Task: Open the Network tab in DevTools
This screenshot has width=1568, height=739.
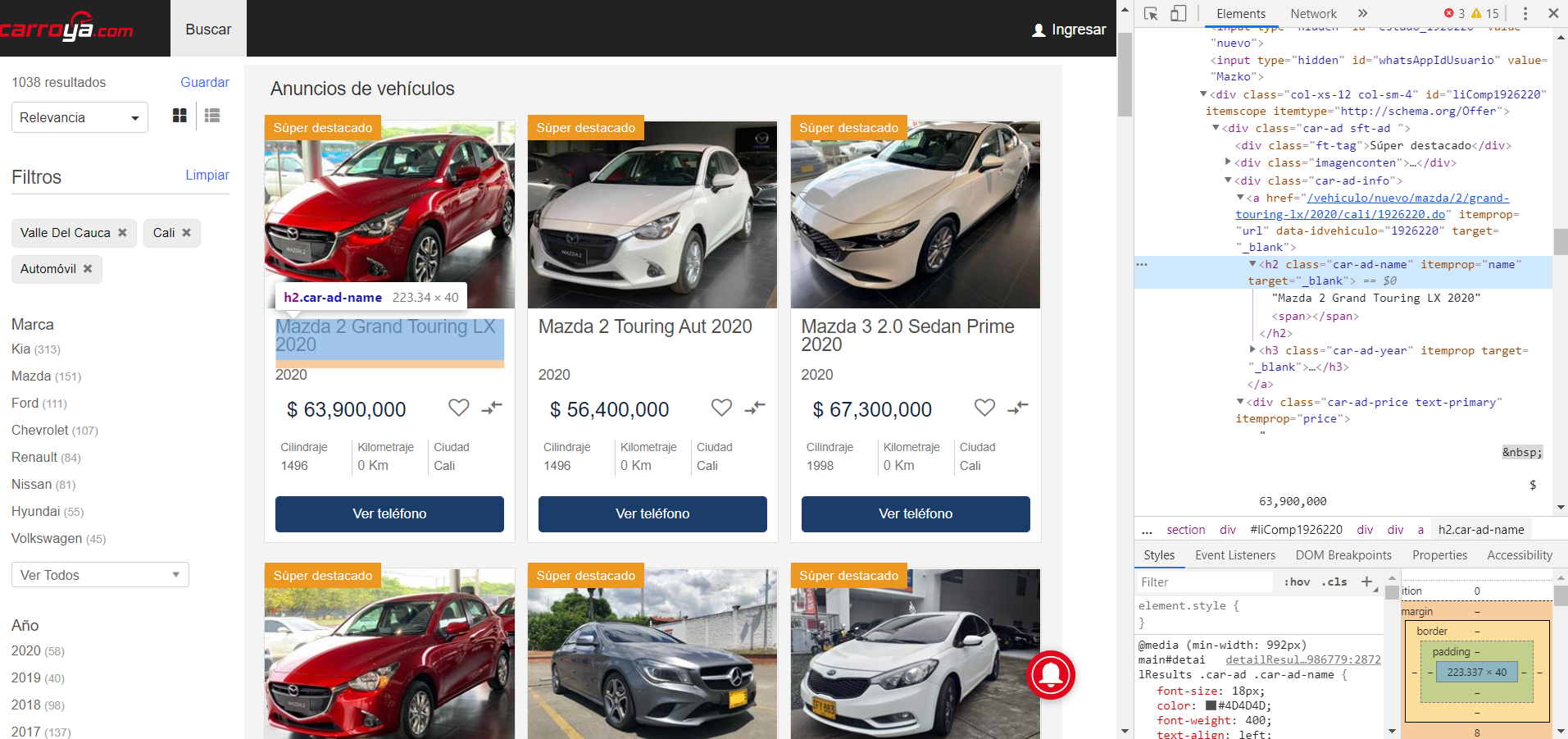Action: pos(1313,14)
